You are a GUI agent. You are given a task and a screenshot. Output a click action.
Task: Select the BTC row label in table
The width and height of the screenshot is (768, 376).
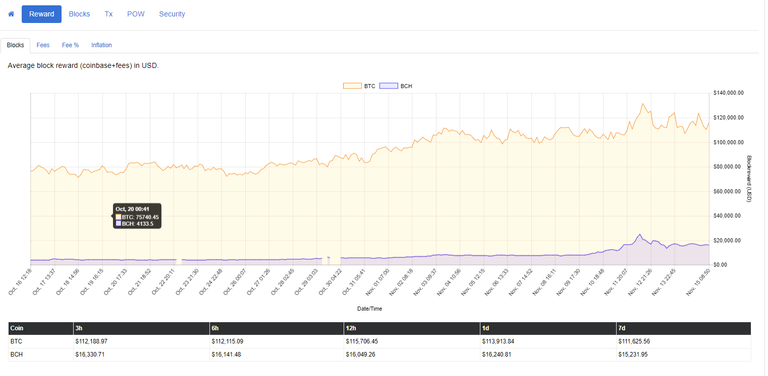click(16, 341)
